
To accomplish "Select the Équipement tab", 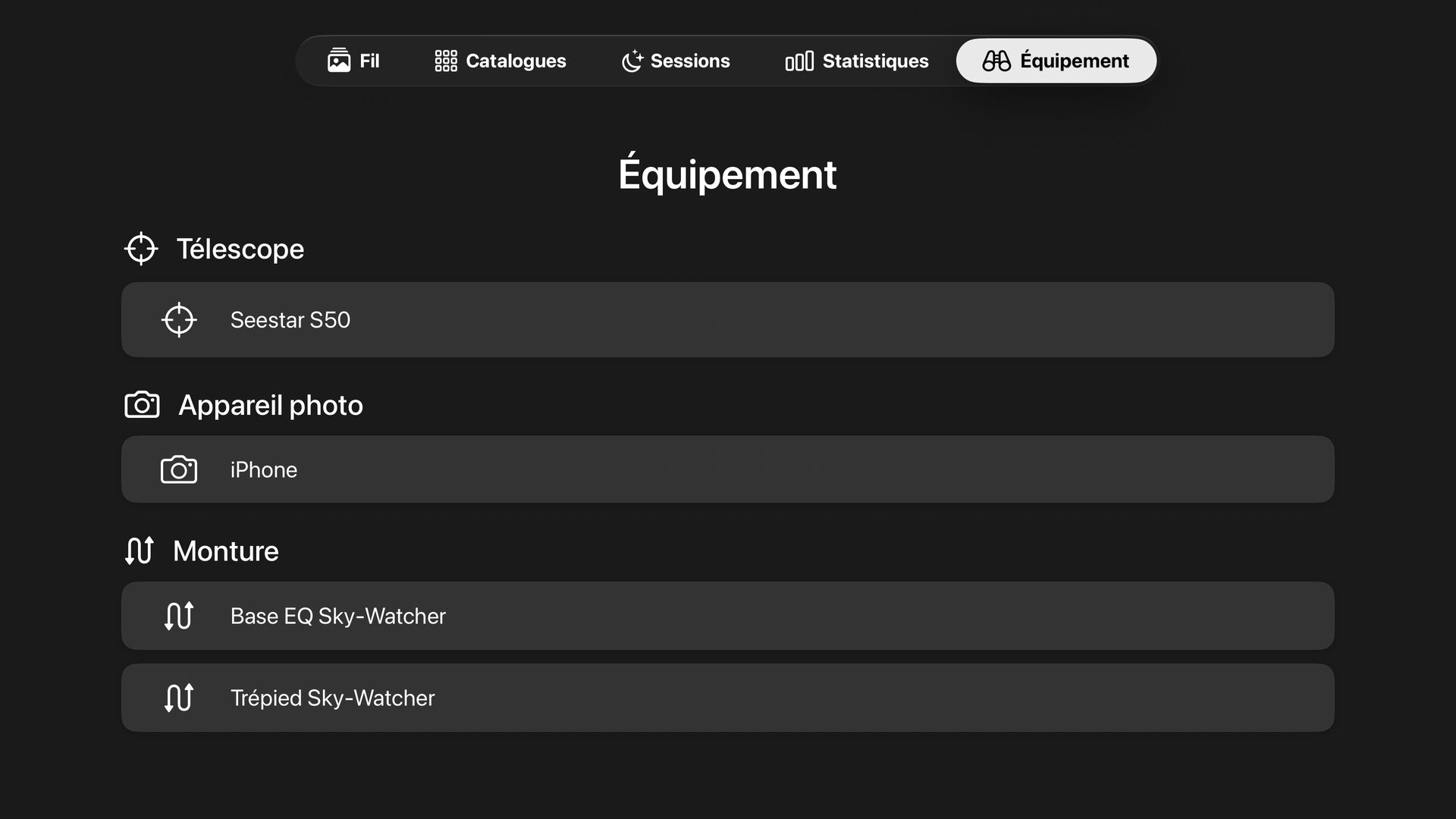I will click(1056, 61).
